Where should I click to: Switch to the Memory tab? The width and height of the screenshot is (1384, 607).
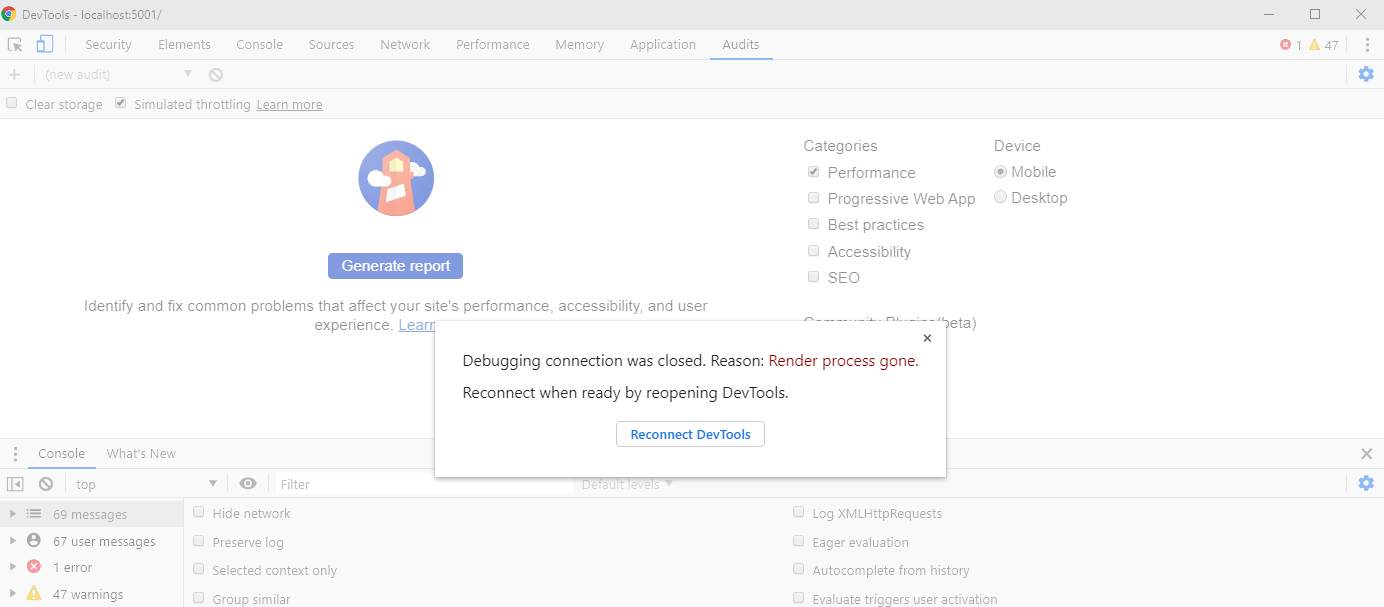pyautogui.click(x=580, y=45)
